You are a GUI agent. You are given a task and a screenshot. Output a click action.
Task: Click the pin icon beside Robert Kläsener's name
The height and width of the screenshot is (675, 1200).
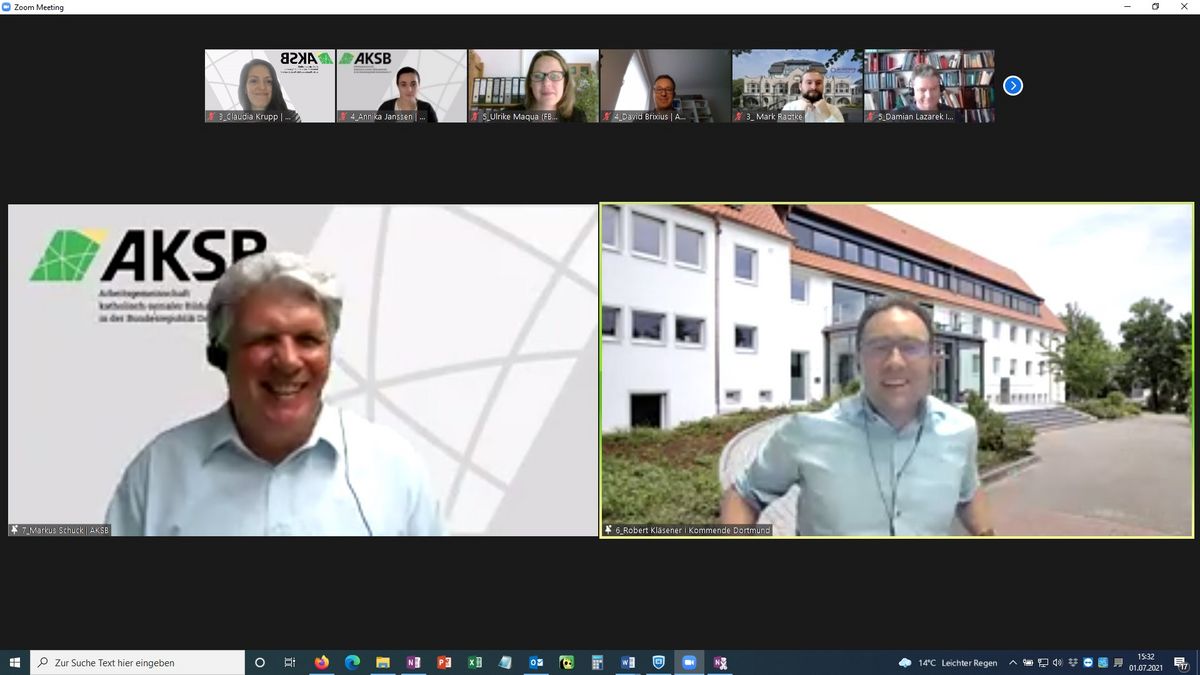coord(608,530)
